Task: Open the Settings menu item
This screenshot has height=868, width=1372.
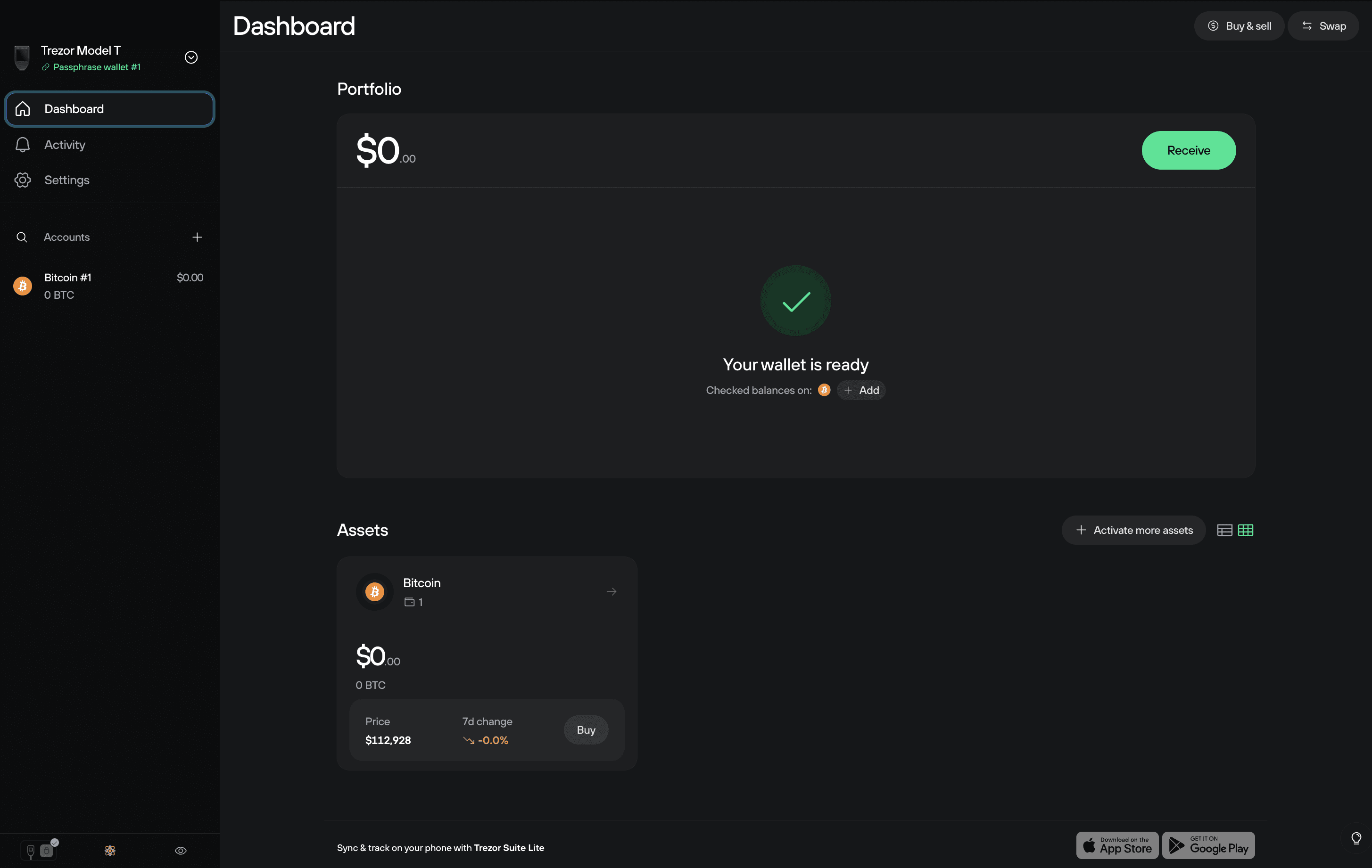Action: click(x=109, y=180)
